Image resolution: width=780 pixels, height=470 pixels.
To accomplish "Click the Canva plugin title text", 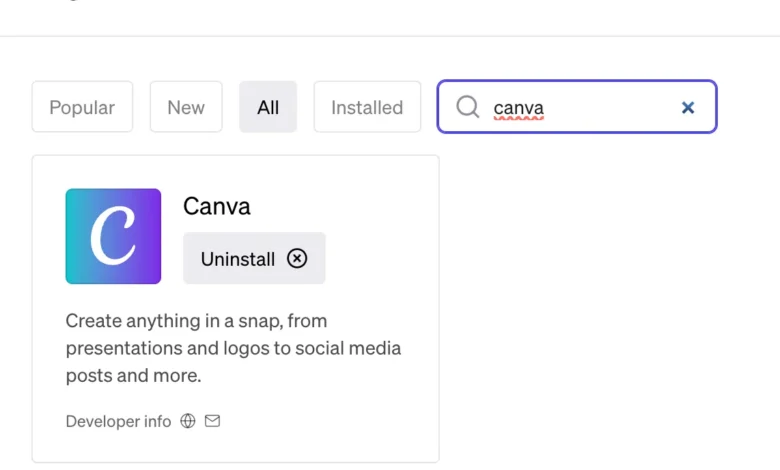I will pos(217,206).
